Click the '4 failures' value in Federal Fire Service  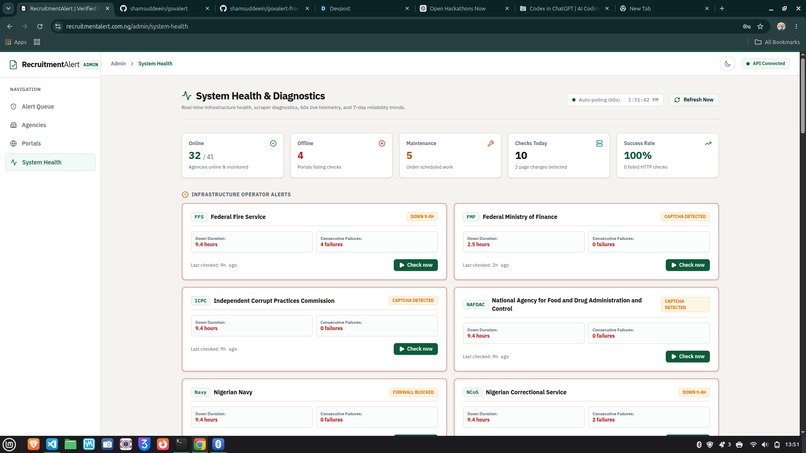pyautogui.click(x=332, y=245)
